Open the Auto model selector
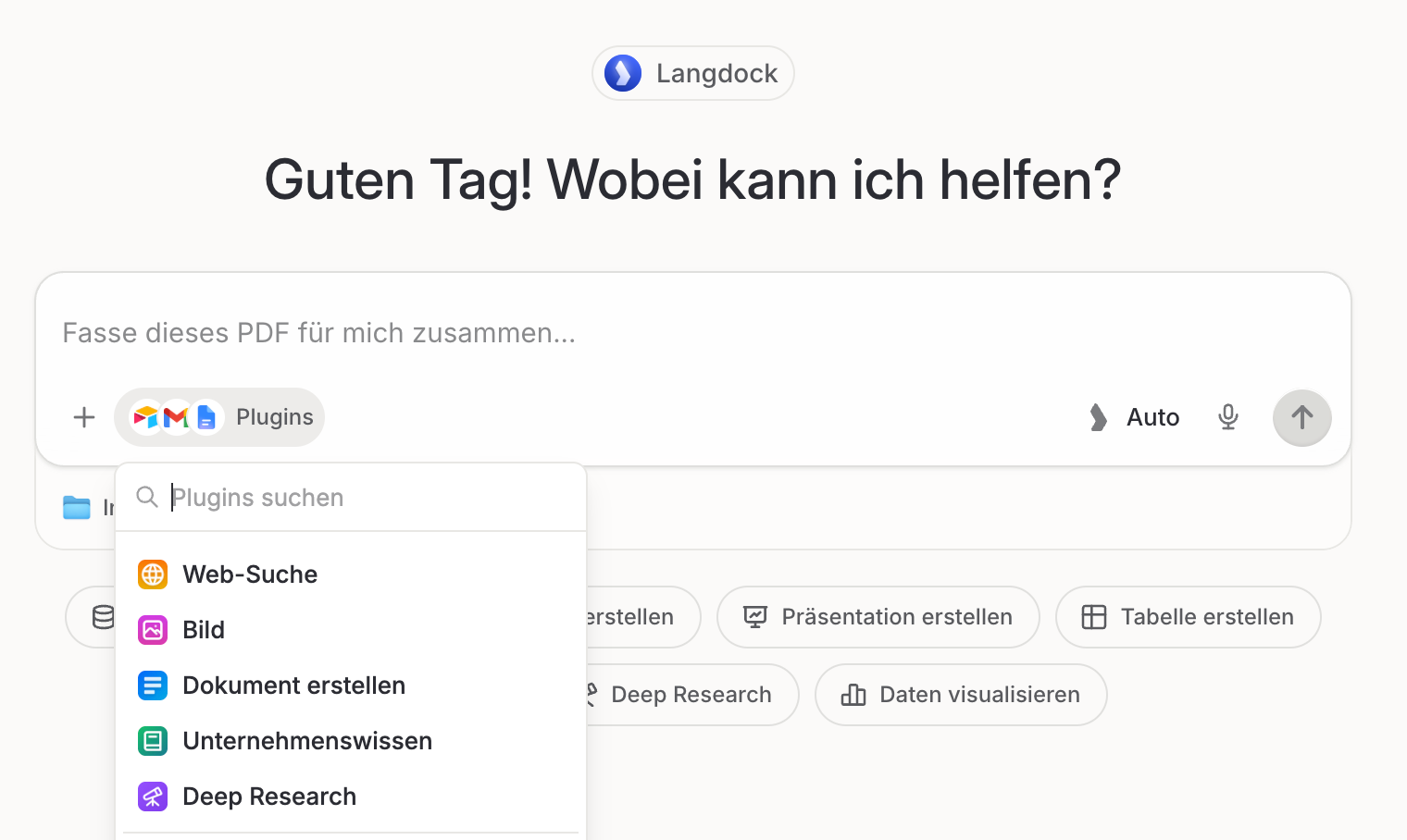Screen dimensions: 1407x840 click(x=1134, y=417)
